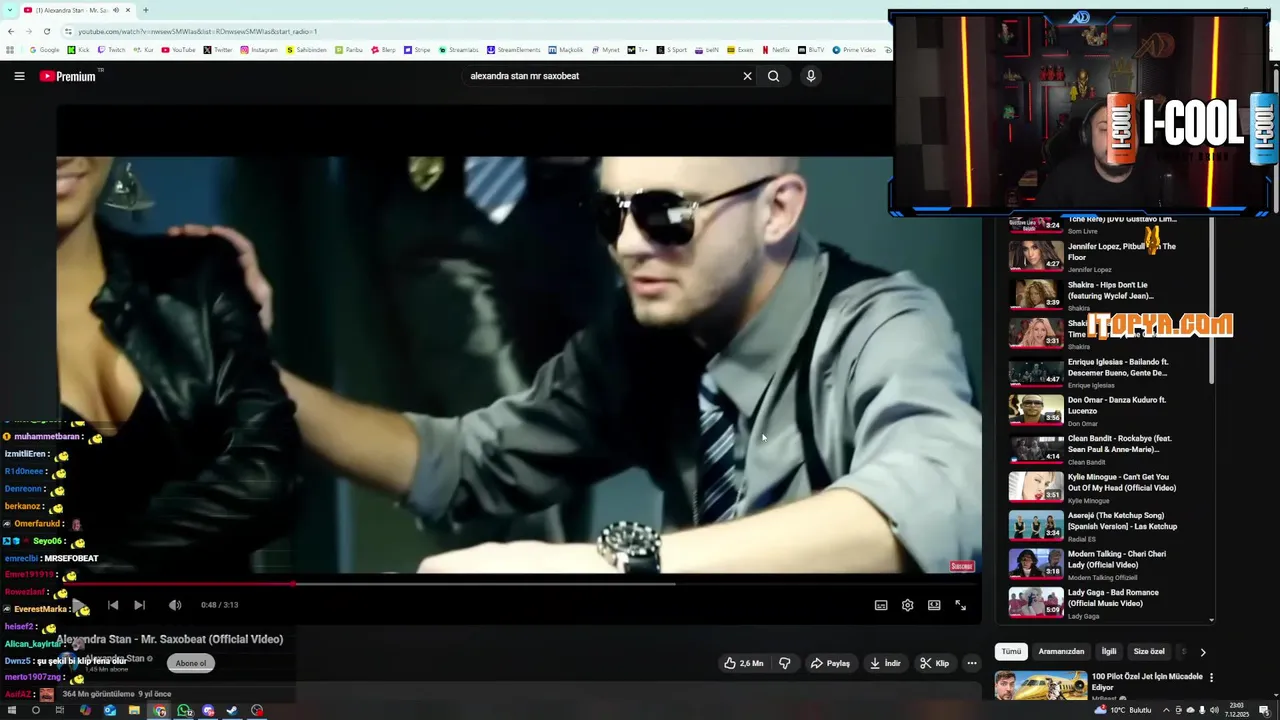Play the previous video in the player
This screenshot has width=1280, height=720.
coord(113,605)
